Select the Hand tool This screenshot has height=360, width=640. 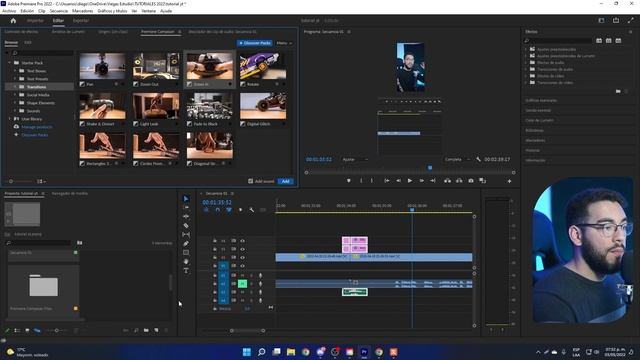pos(186,261)
